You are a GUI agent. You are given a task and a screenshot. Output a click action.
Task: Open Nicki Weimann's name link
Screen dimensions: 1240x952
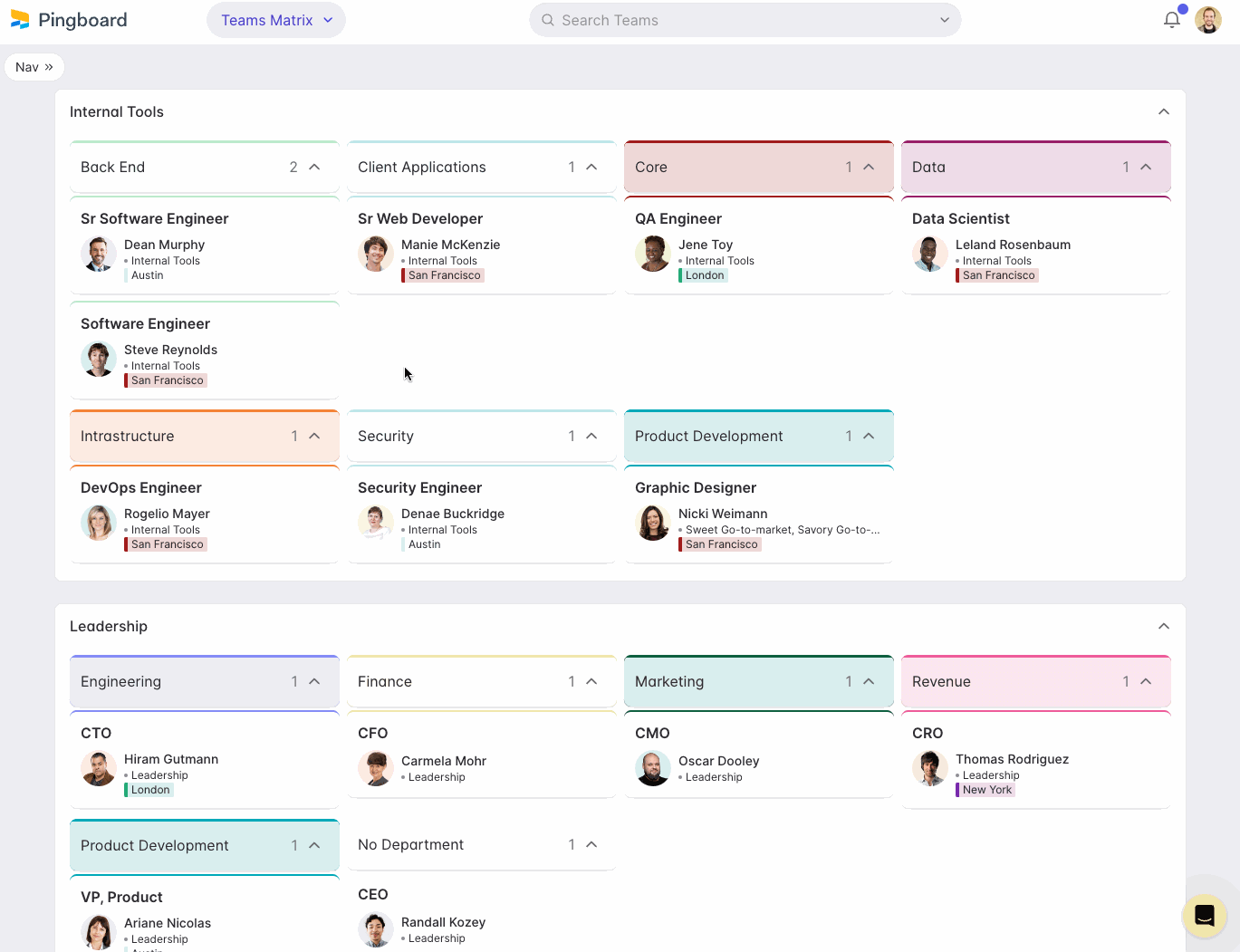tap(723, 514)
